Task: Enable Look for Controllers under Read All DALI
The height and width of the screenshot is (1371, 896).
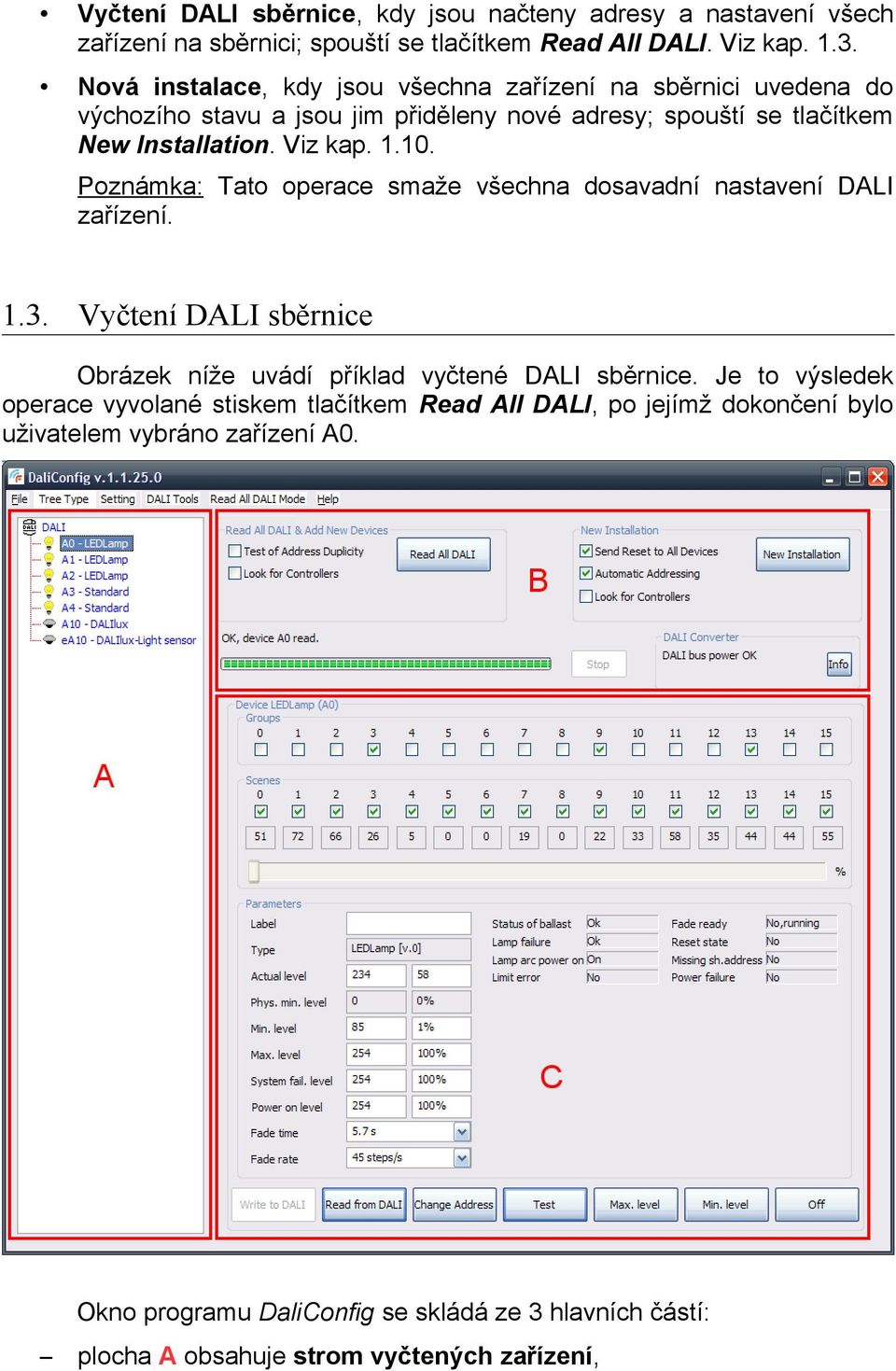Action: click(x=235, y=574)
